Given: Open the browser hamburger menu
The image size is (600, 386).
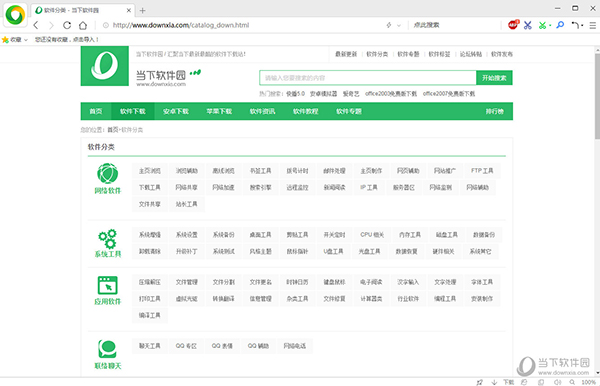Looking at the screenshot, I should [592, 25].
